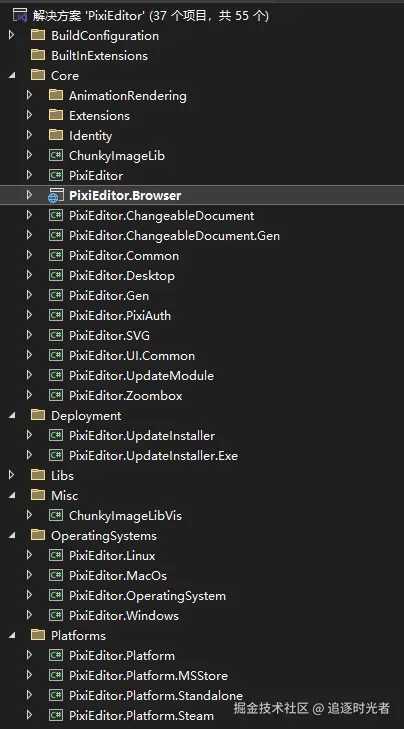This screenshot has width=404, height=729.
Task: Select the PixiEditor.Platform.Standalone item
Action: pos(156,696)
